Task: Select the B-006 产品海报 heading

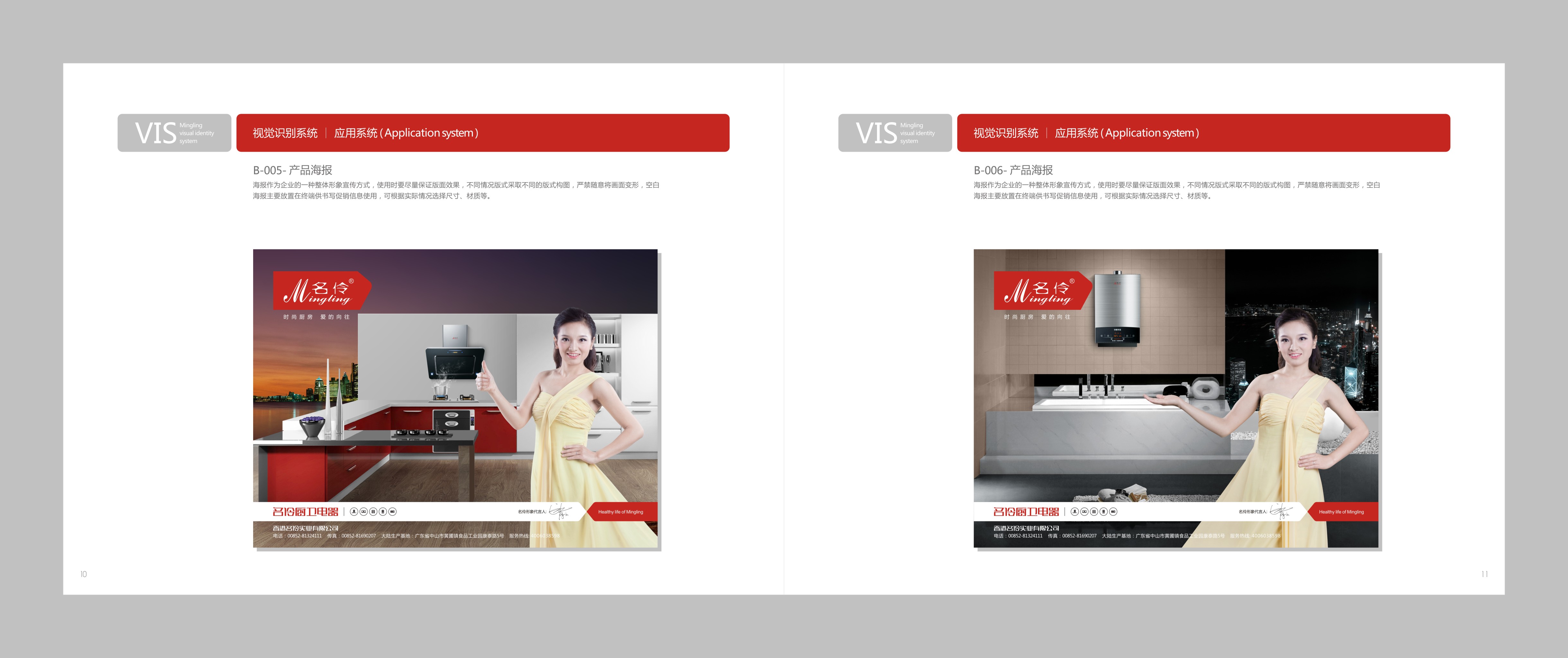Action: (x=1014, y=170)
